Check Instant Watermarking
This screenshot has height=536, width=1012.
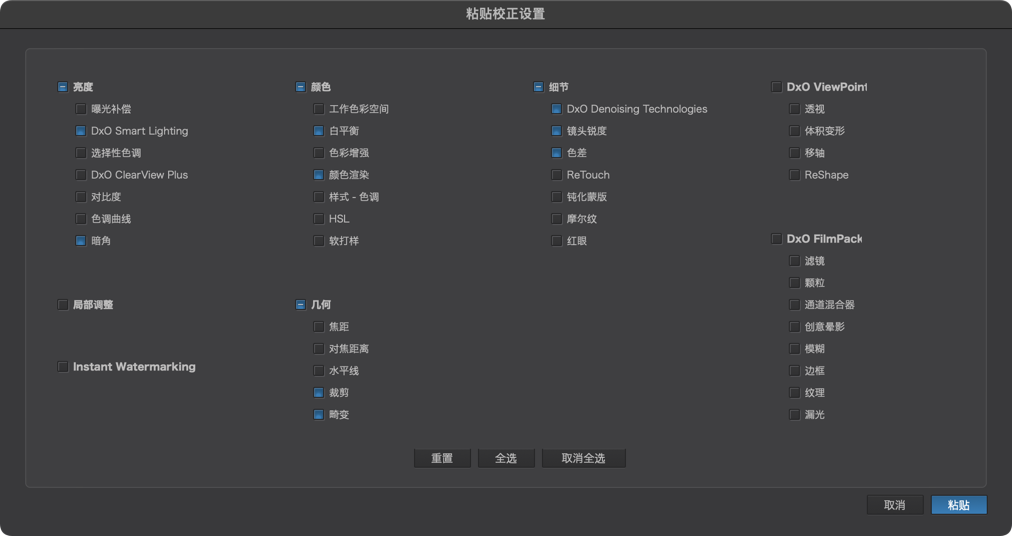pyautogui.click(x=63, y=367)
